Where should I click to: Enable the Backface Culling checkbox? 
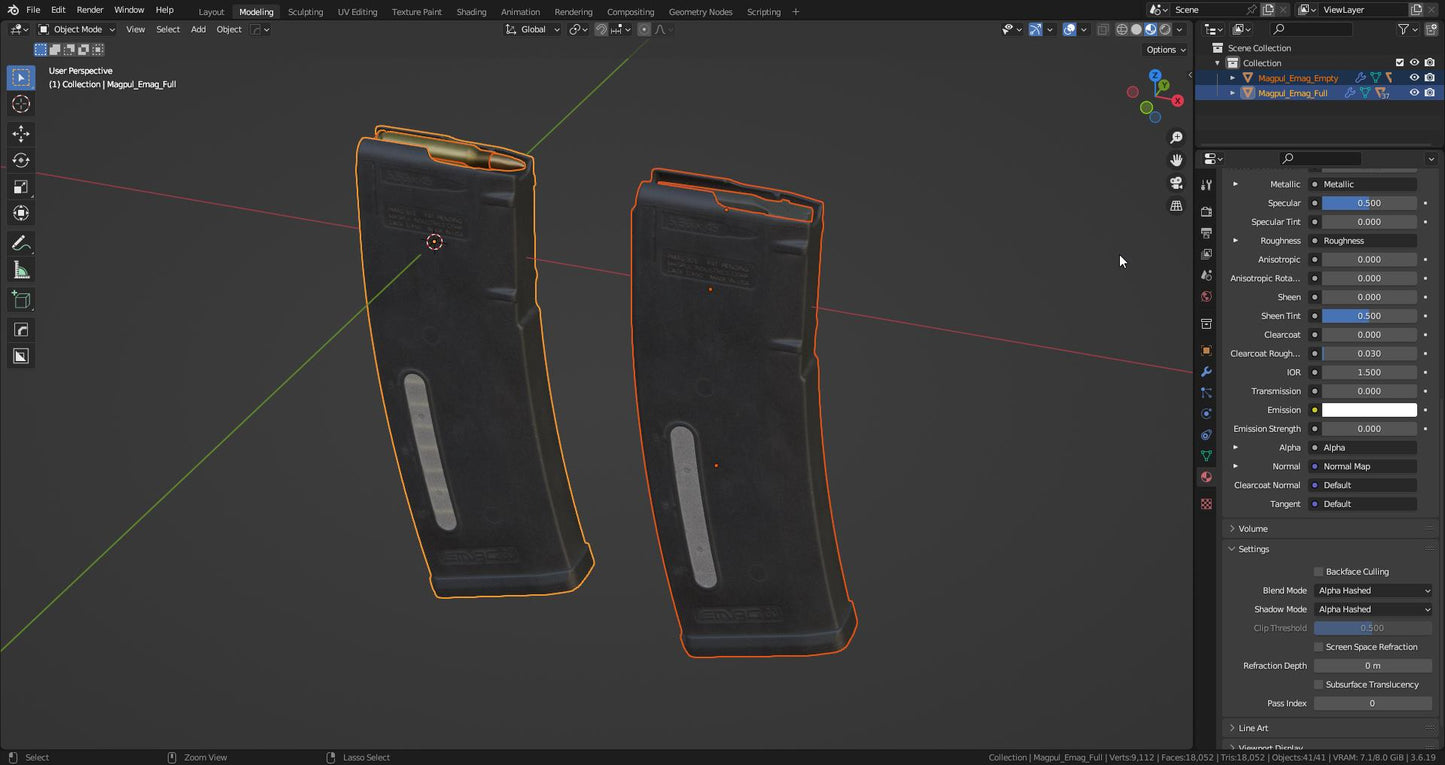point(1318,572)
